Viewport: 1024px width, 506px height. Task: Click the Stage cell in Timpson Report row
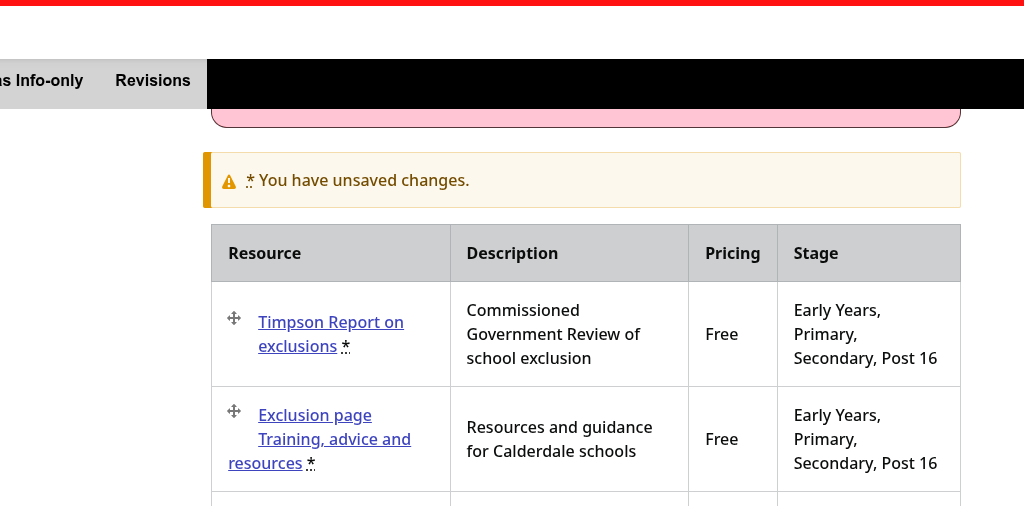[869, 334]
